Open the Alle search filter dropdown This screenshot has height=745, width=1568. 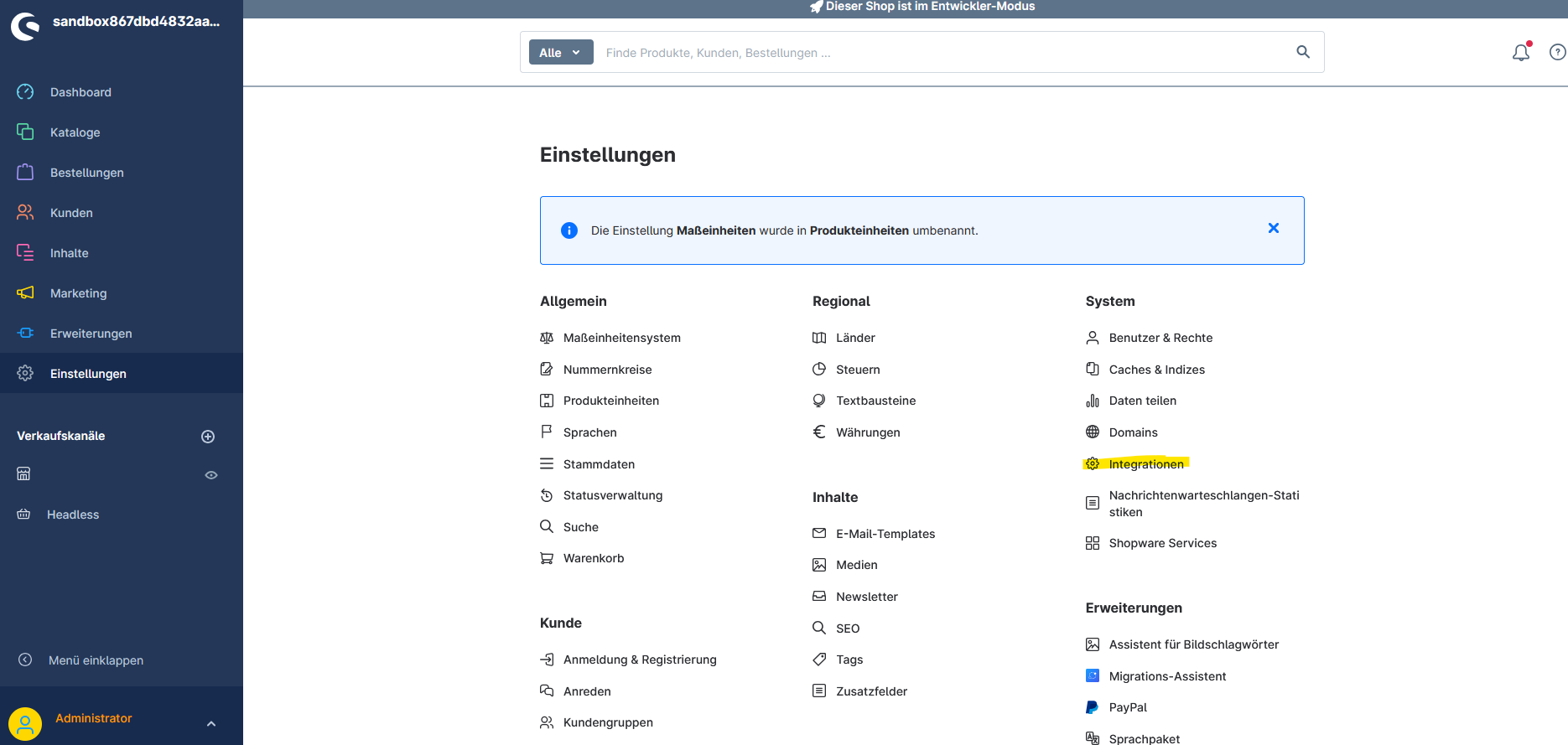click(560, 53)
